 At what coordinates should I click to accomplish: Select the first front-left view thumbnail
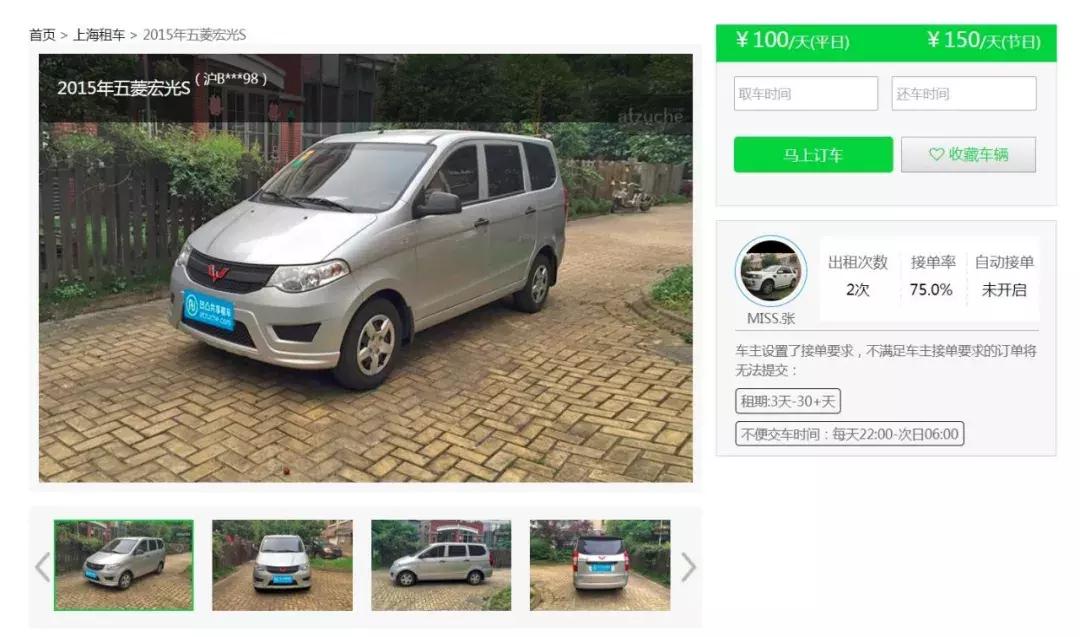pyautogui.click(x=124, y=565)
